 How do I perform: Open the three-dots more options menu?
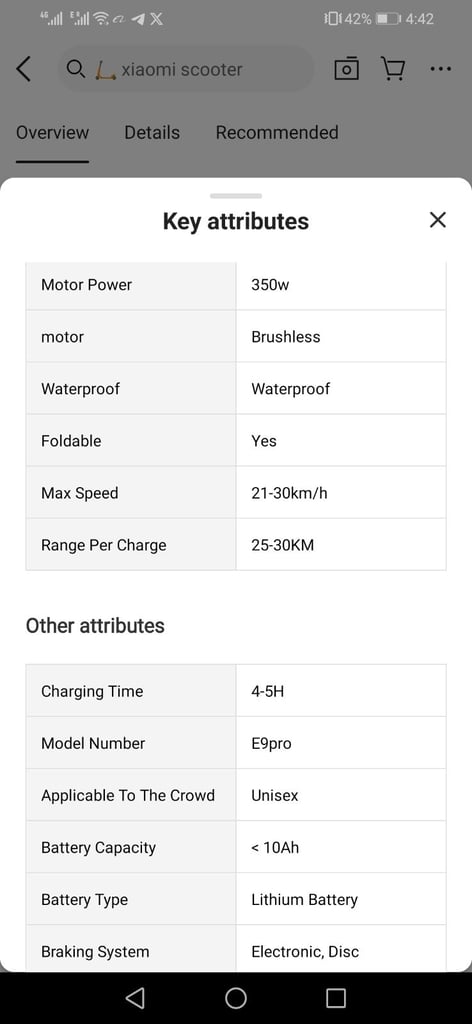(x=441, y=69)
